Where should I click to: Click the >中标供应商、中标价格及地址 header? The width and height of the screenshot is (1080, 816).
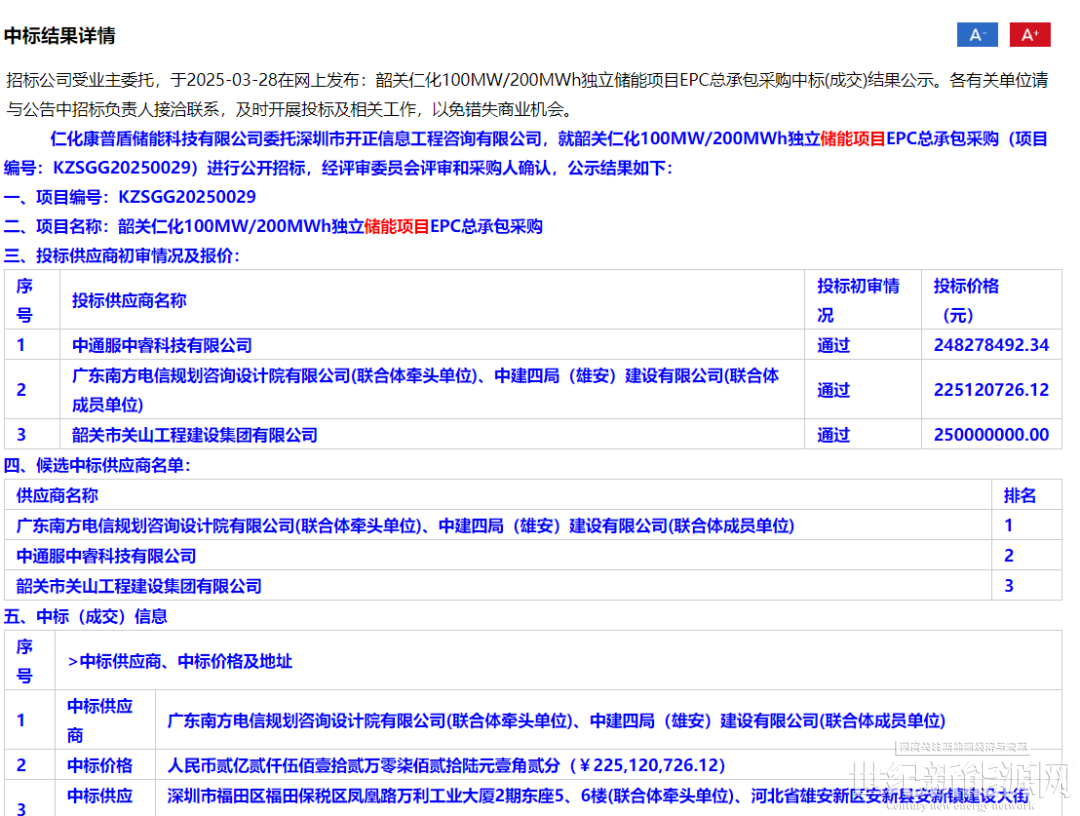point(180,661)
